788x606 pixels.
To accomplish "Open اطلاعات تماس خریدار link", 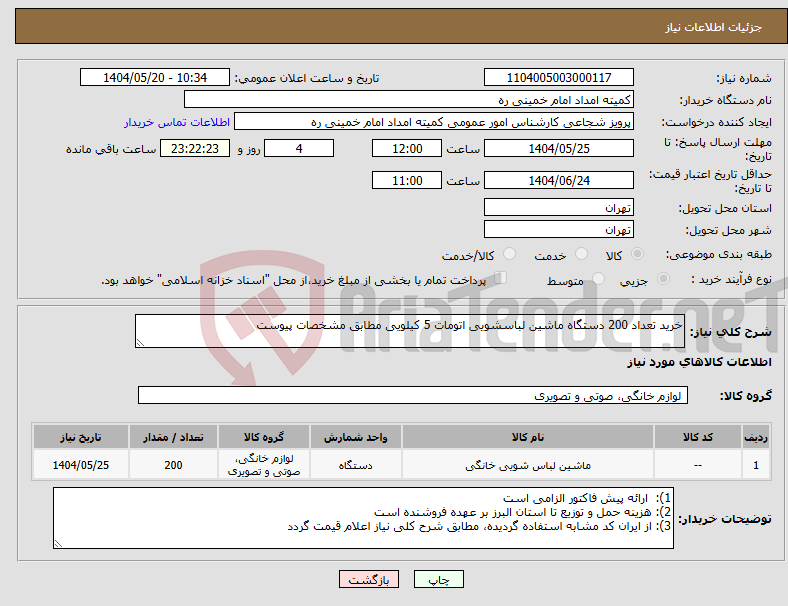I will [x=177, y=122].
